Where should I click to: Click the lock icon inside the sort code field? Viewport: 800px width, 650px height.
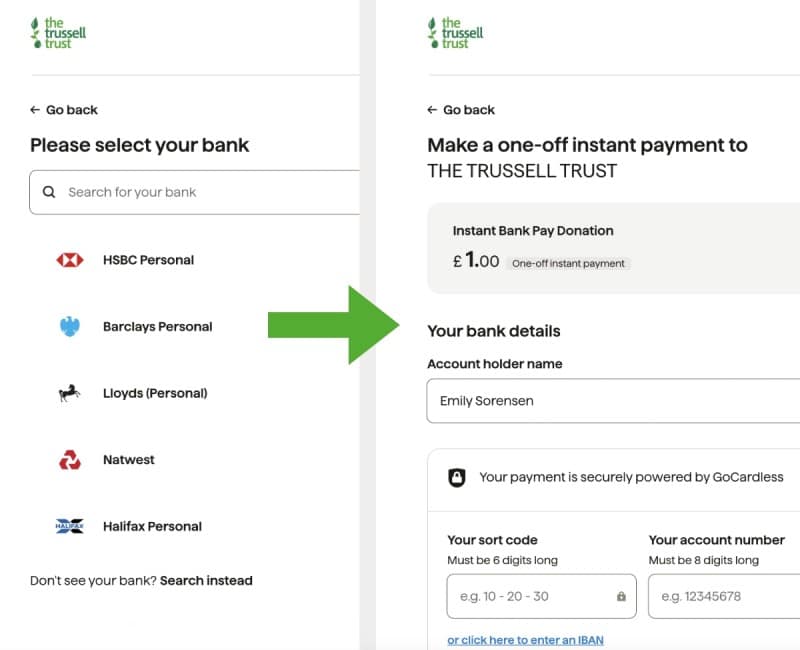[x=621, y=596]
